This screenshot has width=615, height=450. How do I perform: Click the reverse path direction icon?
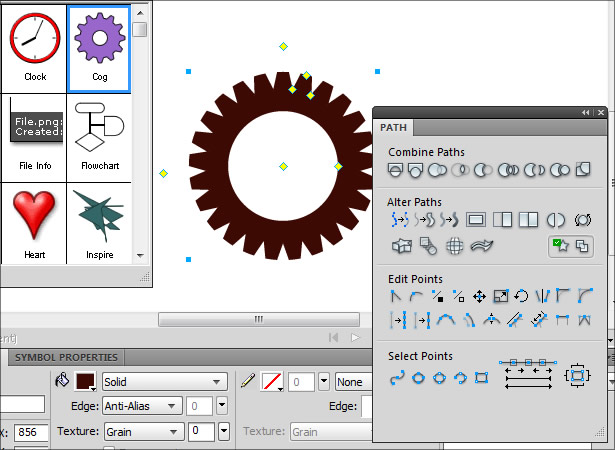pos(583,220)
